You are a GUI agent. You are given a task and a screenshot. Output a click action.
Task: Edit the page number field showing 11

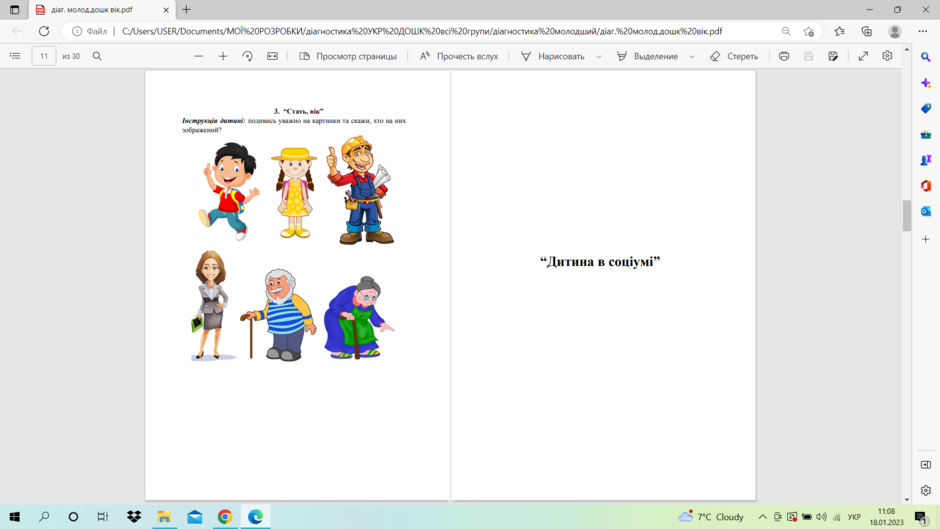tap(44, 56)
